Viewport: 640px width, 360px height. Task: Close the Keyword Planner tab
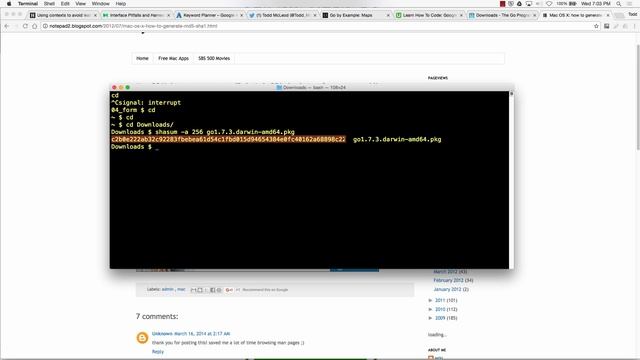[242, 15]
